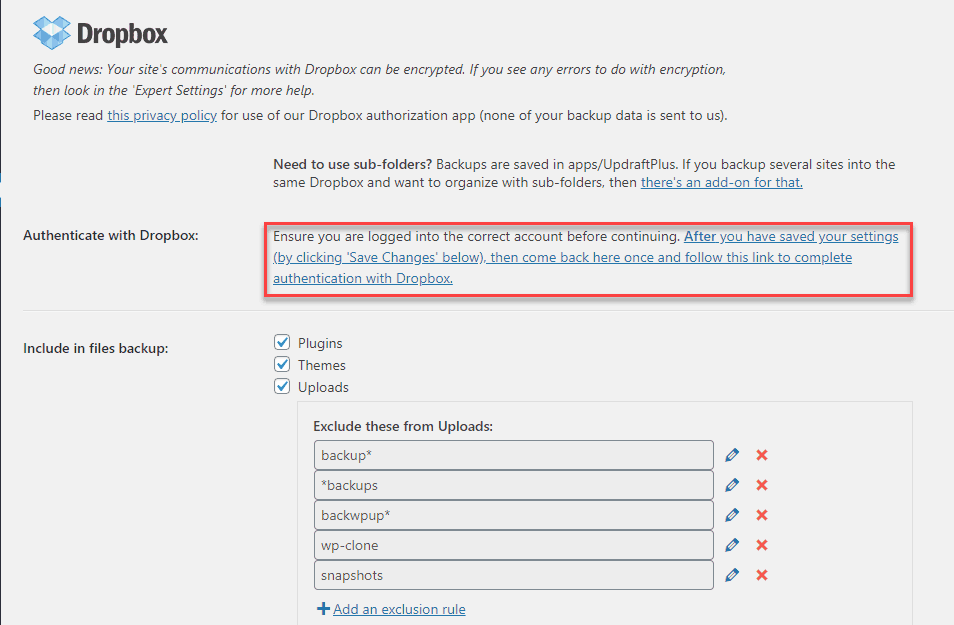Edit the *backups exclusion rule pencil

(x=732, y=485)
